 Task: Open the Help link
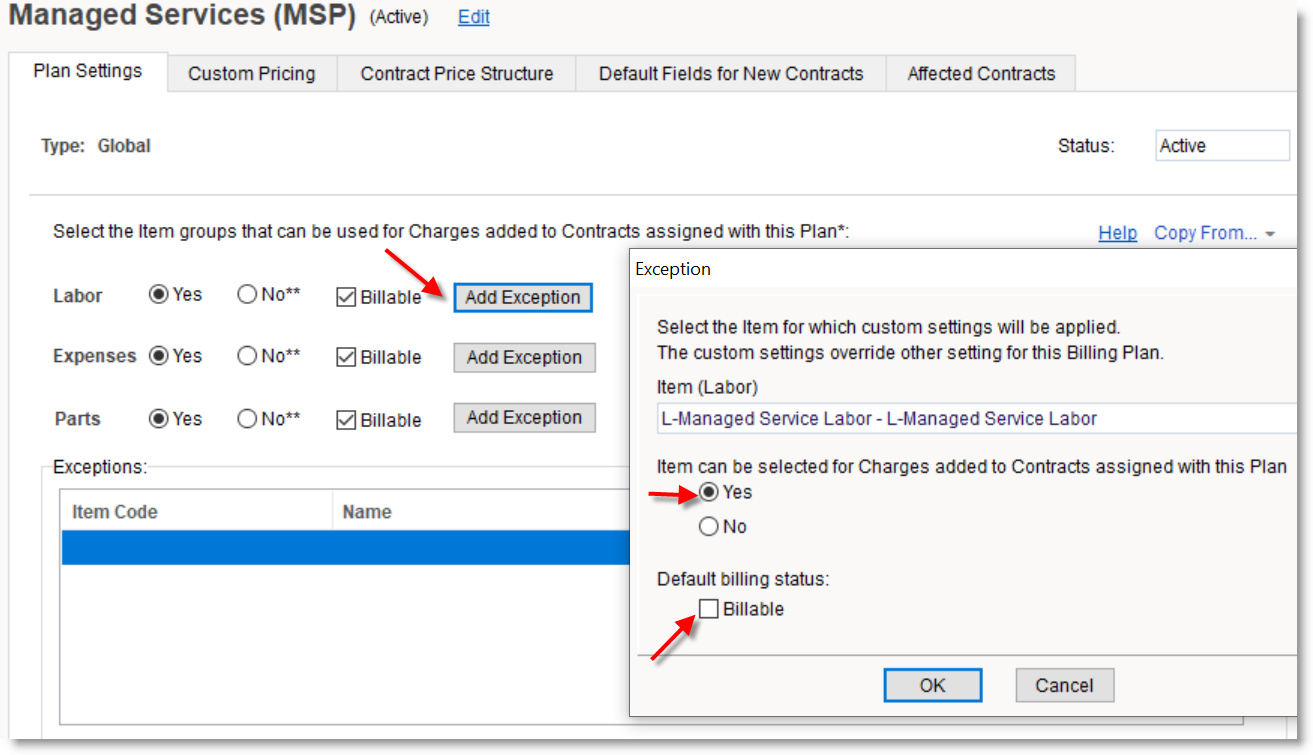coord(1117,233)
